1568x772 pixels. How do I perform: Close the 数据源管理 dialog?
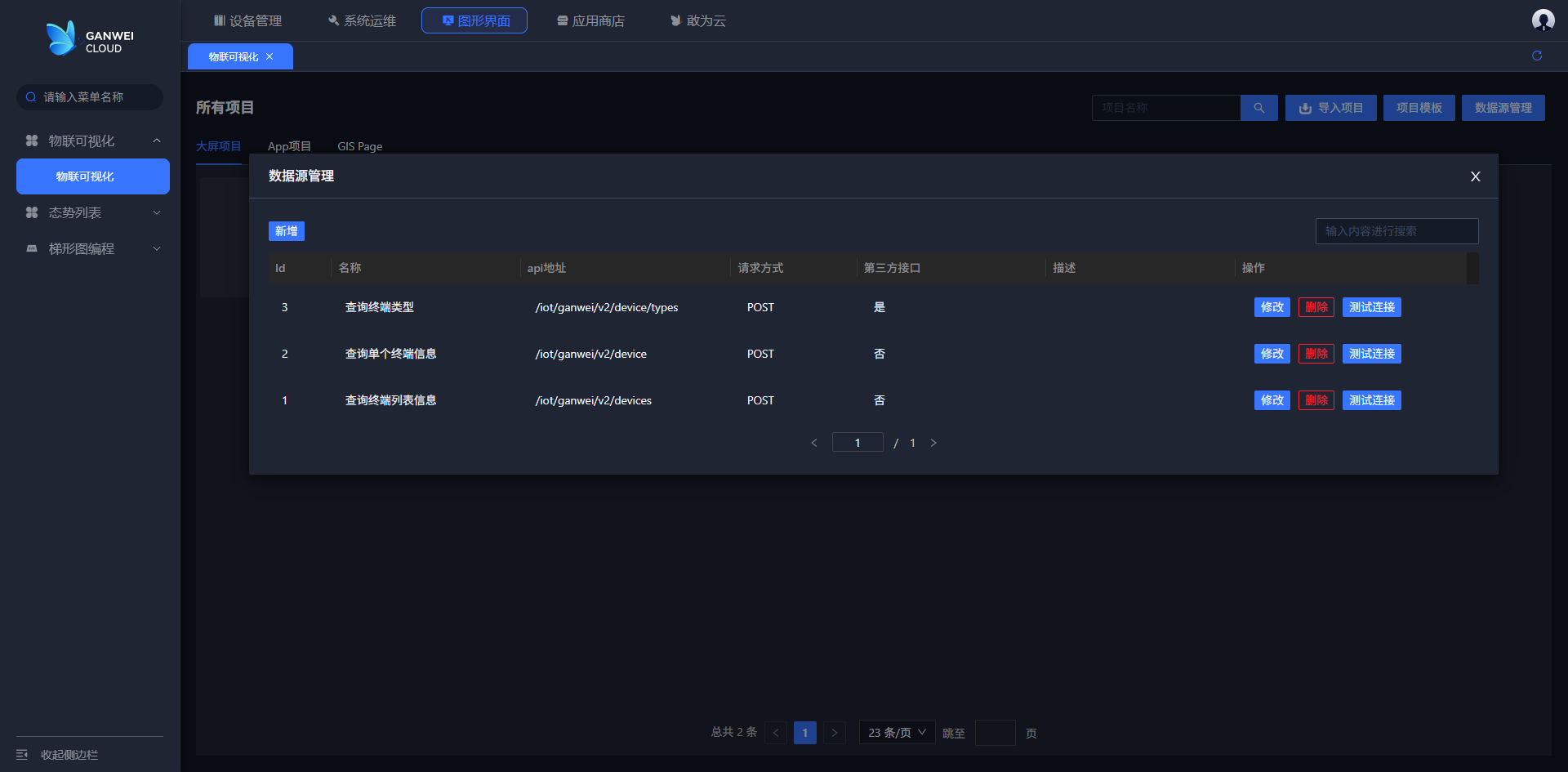(1475, 176)
